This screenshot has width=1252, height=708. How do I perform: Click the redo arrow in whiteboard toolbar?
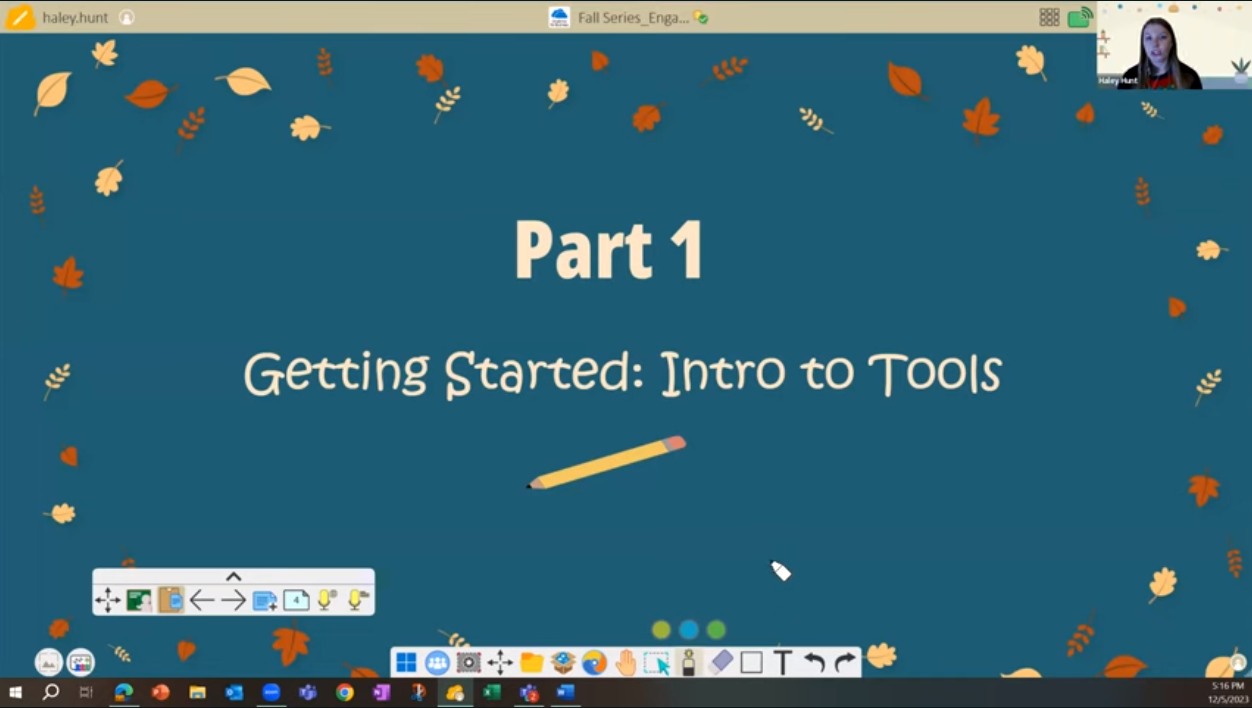[x=846, y=662]
